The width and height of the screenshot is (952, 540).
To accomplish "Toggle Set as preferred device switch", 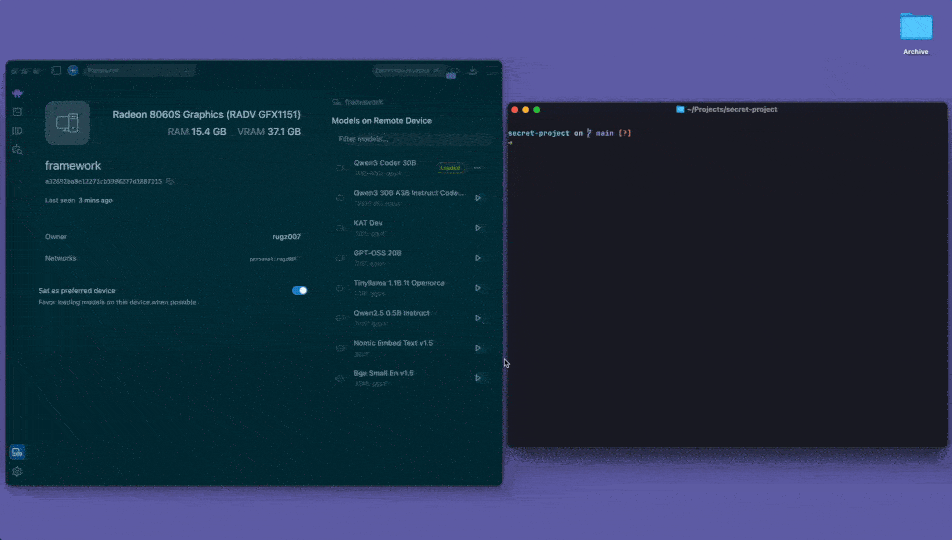I will click(299, 290).
